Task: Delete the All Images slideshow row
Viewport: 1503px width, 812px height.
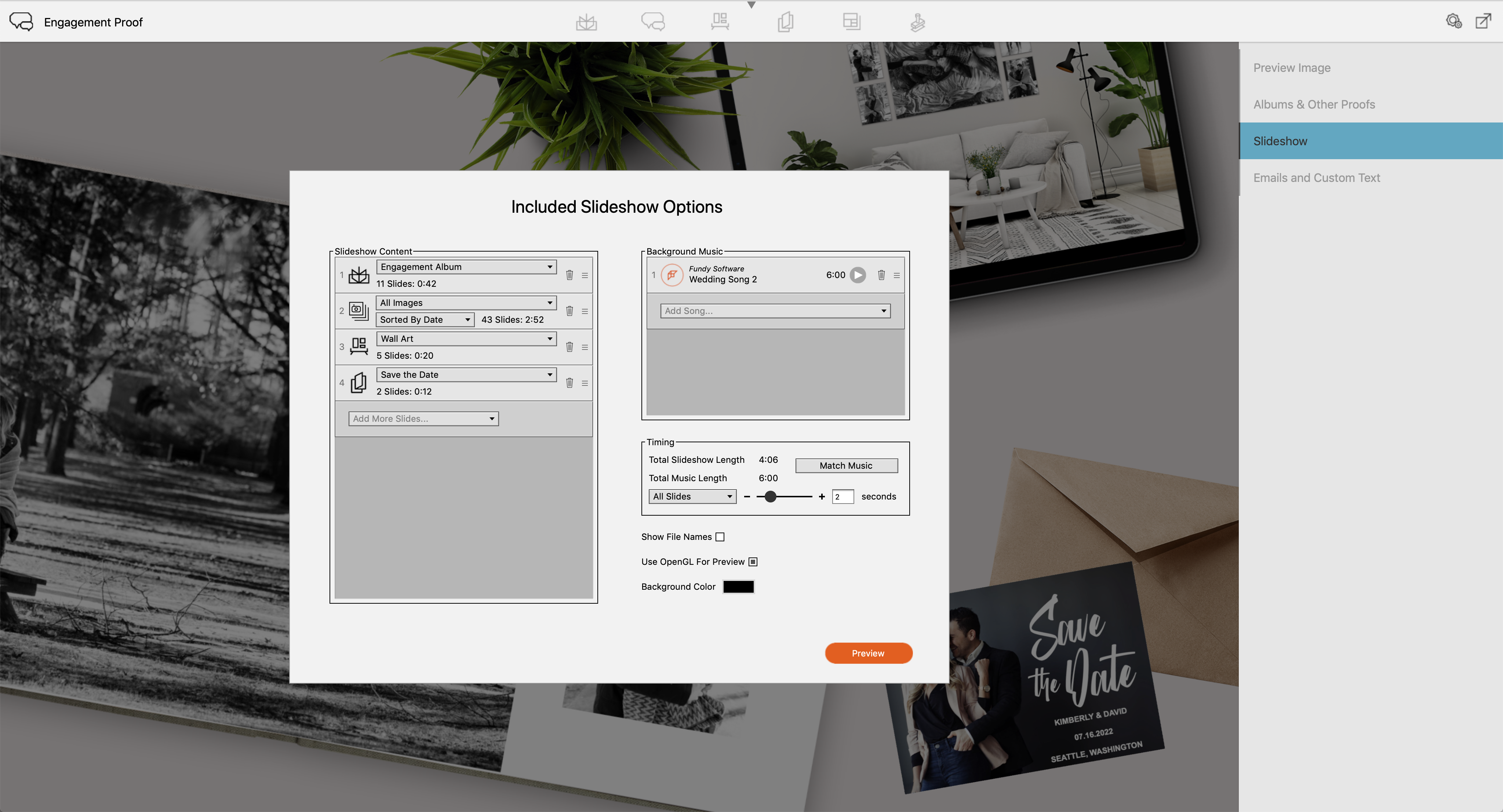Action: pos(569,311)
